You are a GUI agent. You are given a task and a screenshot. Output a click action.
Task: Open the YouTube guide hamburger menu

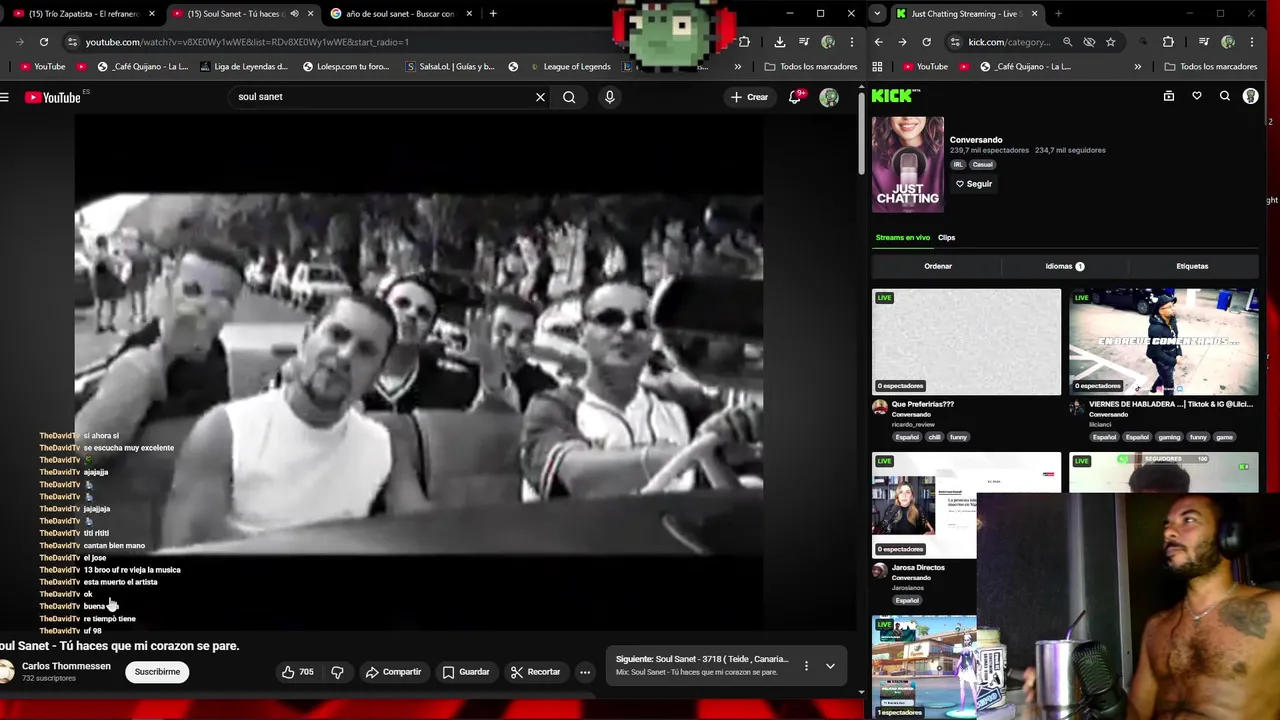pos(5,97)
